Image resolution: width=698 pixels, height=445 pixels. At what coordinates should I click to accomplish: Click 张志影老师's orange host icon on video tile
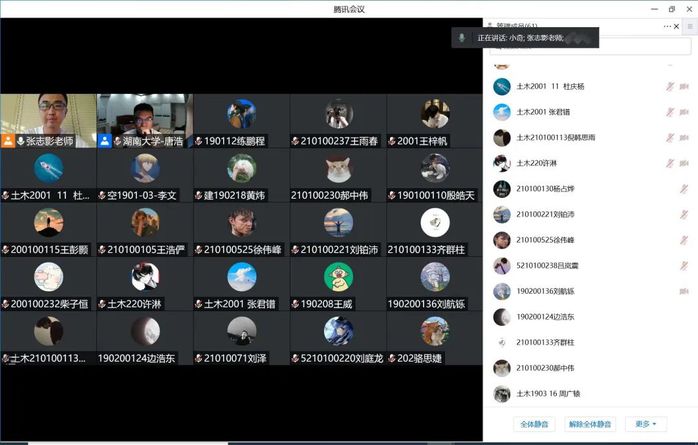click(x=8, y=142)
